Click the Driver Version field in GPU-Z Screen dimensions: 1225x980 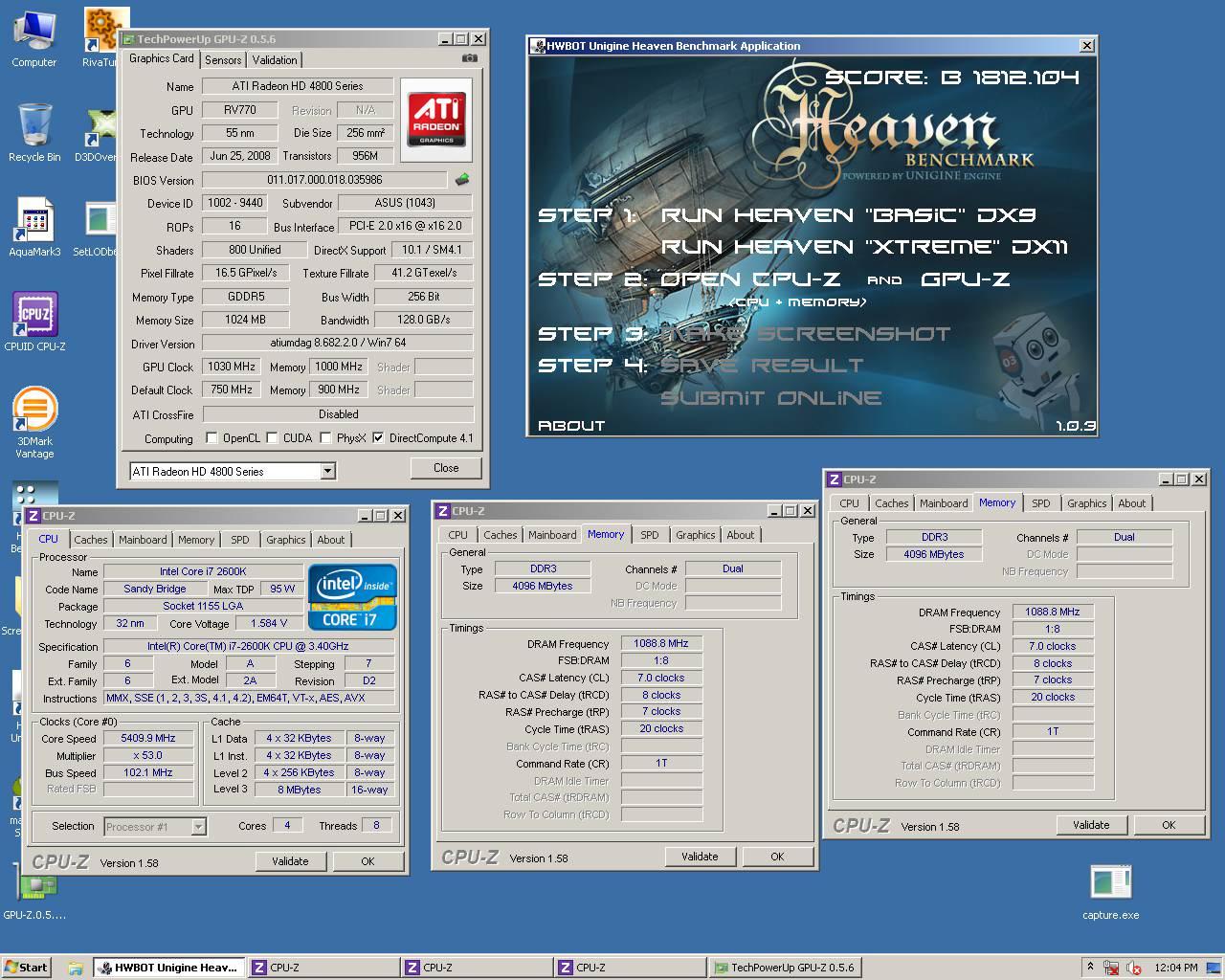pyautogui.click(x=338, y=343)
